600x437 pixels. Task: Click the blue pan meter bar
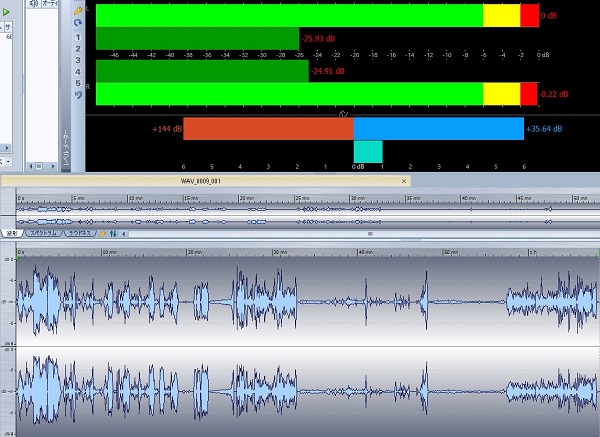[x=439, y=129]
